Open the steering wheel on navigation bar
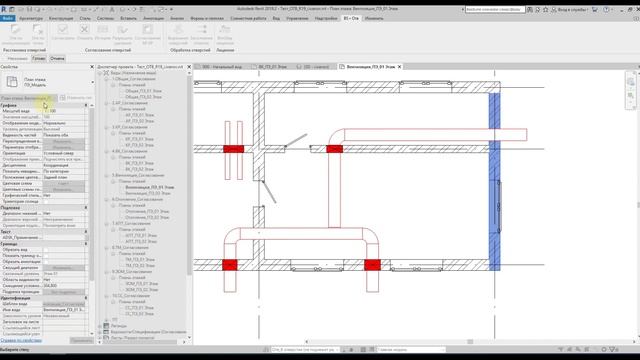The height and width of the screenshot is (360, 640). tap(631, 82)
